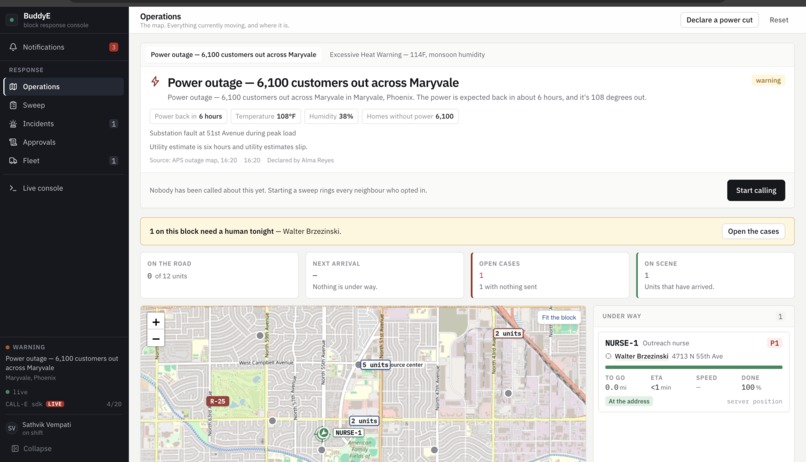The image size is (806, 462).
Task: Click the Notifications bell icon
Action: click(13, 47)
